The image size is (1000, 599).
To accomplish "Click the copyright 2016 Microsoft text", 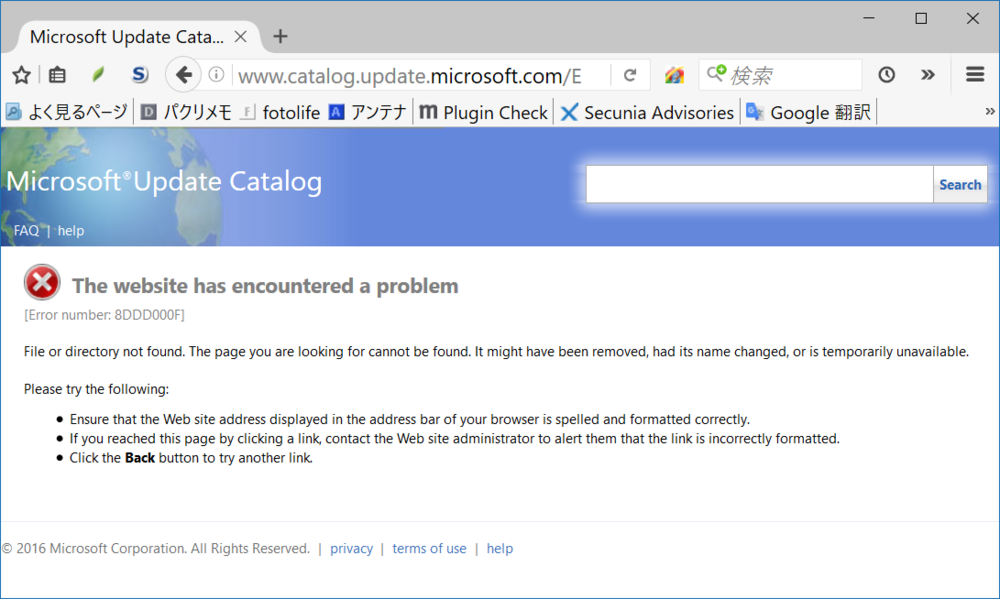I will click(x=156, y=549).
